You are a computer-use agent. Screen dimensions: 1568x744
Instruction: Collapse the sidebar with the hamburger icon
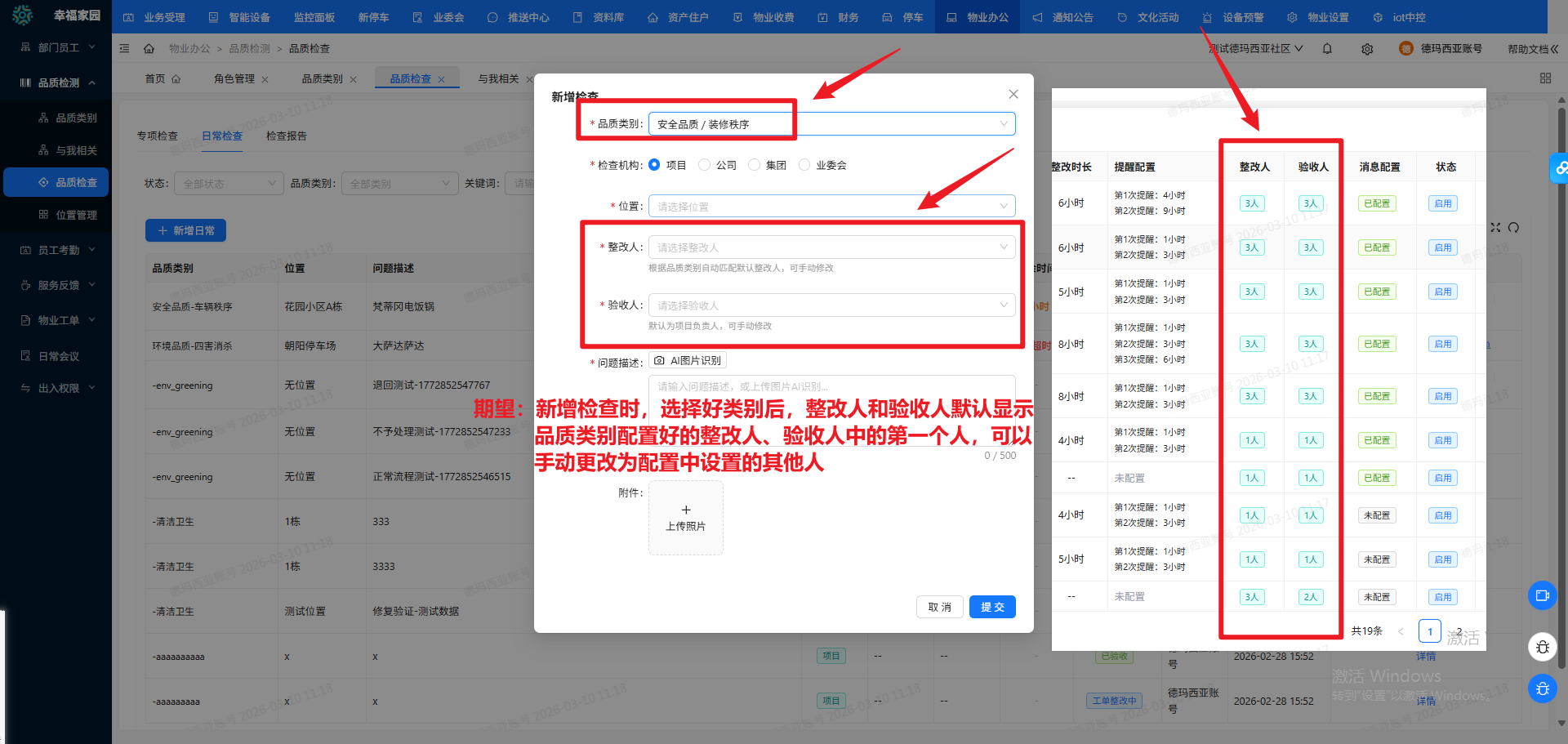click(124, 49)
